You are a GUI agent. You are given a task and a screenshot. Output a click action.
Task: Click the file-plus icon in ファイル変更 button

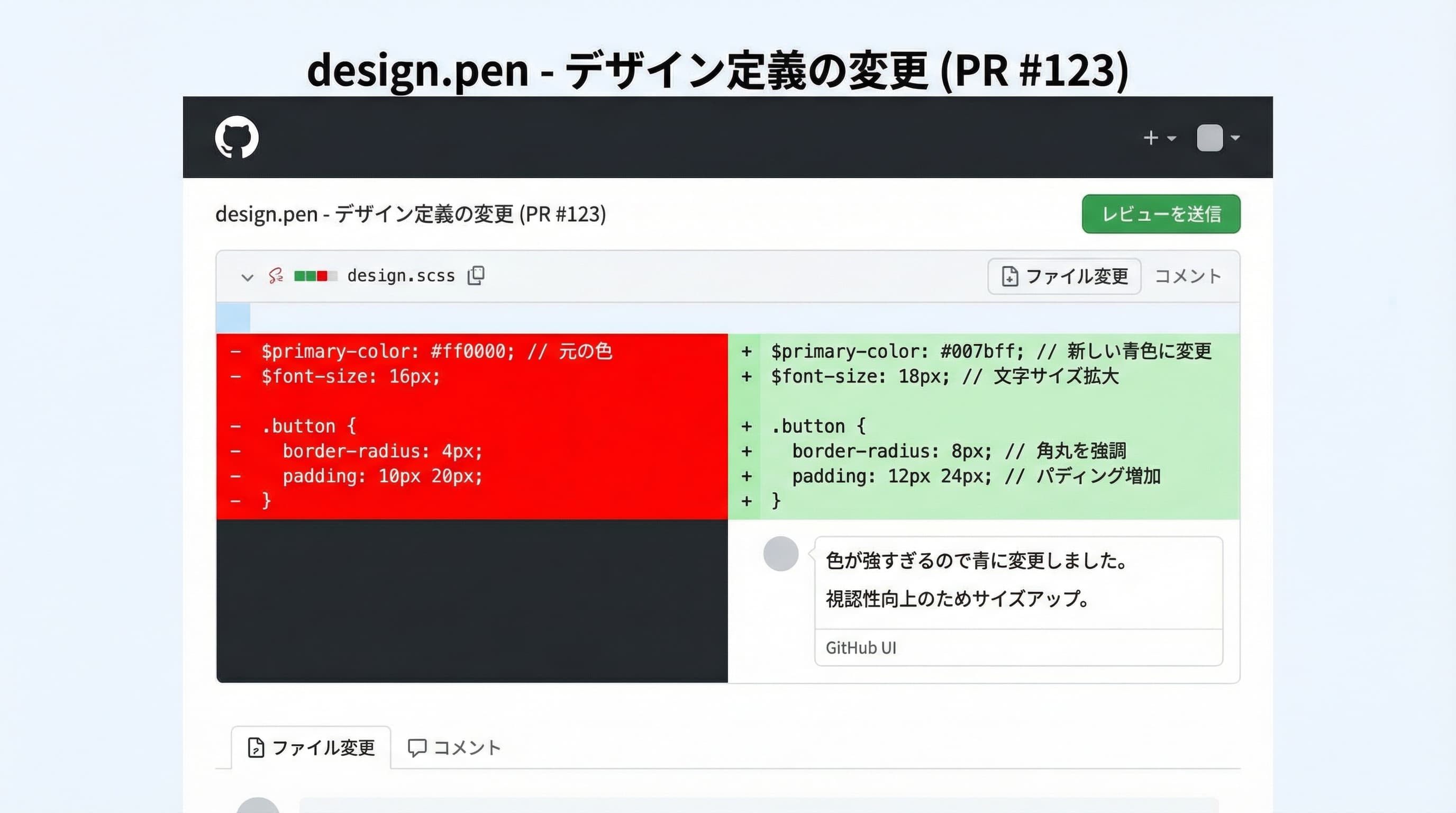coord(1009,276)
